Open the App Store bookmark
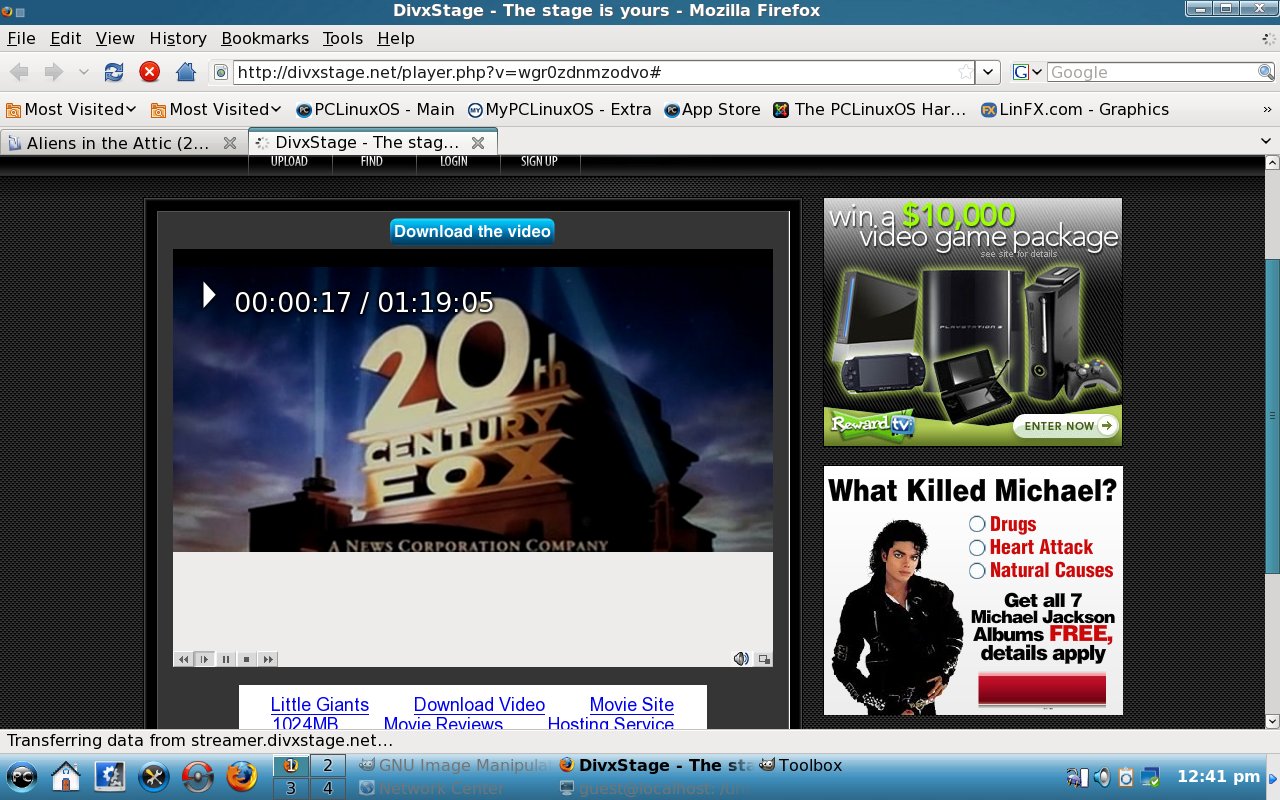Image resolution: width=1280 pixels, height=800 pixels. click(x=712, y=109)
